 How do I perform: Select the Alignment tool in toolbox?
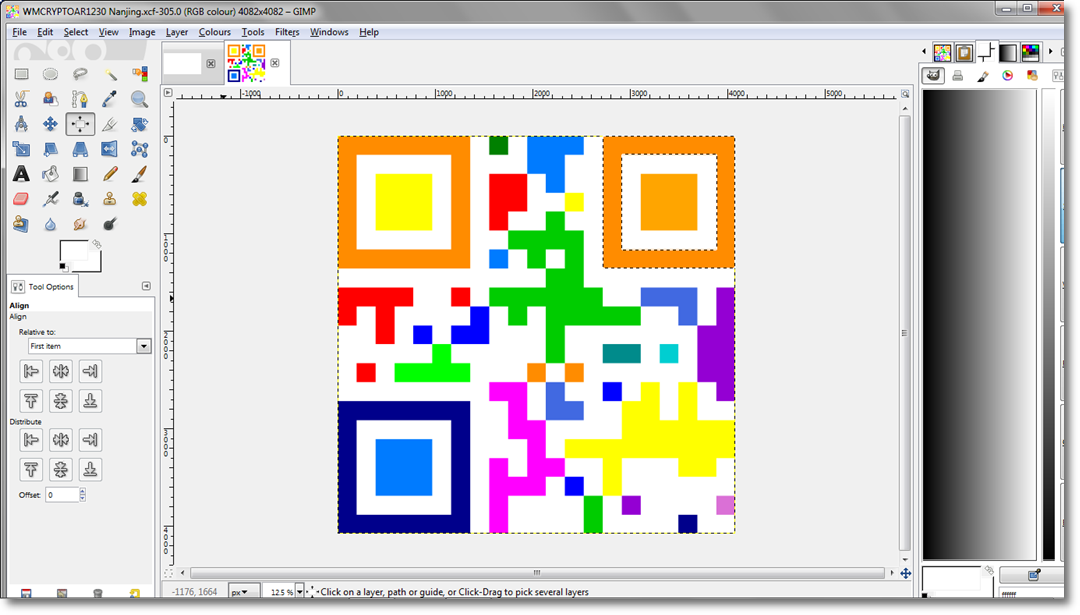[x=80, y=124]
